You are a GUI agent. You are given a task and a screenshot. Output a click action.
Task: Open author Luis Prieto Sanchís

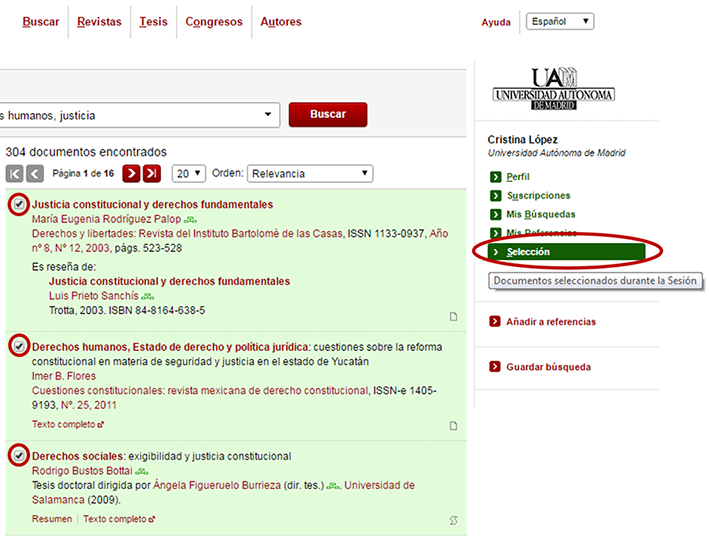point(94,296)
